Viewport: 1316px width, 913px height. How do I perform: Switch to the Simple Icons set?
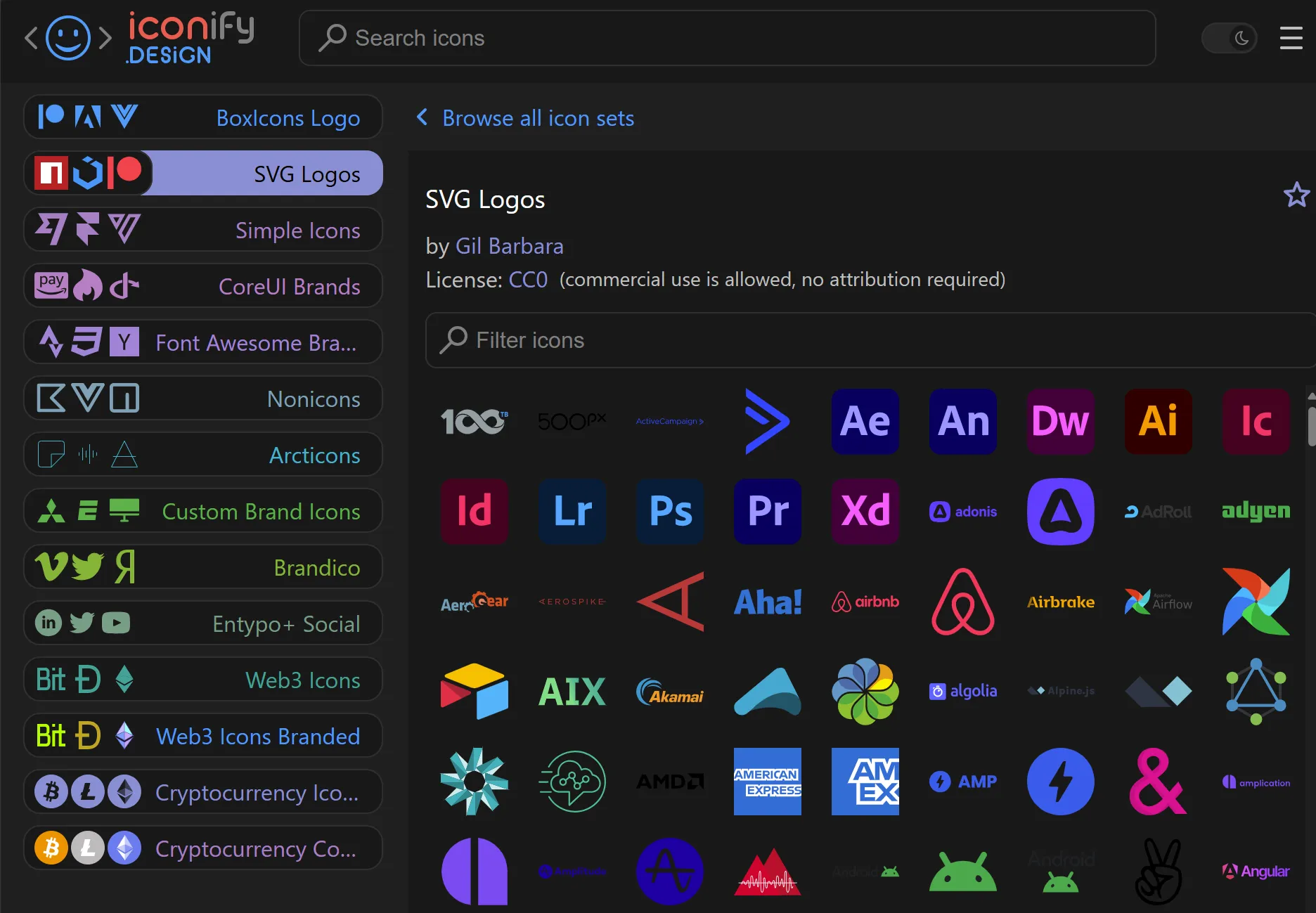coord(203,230)
